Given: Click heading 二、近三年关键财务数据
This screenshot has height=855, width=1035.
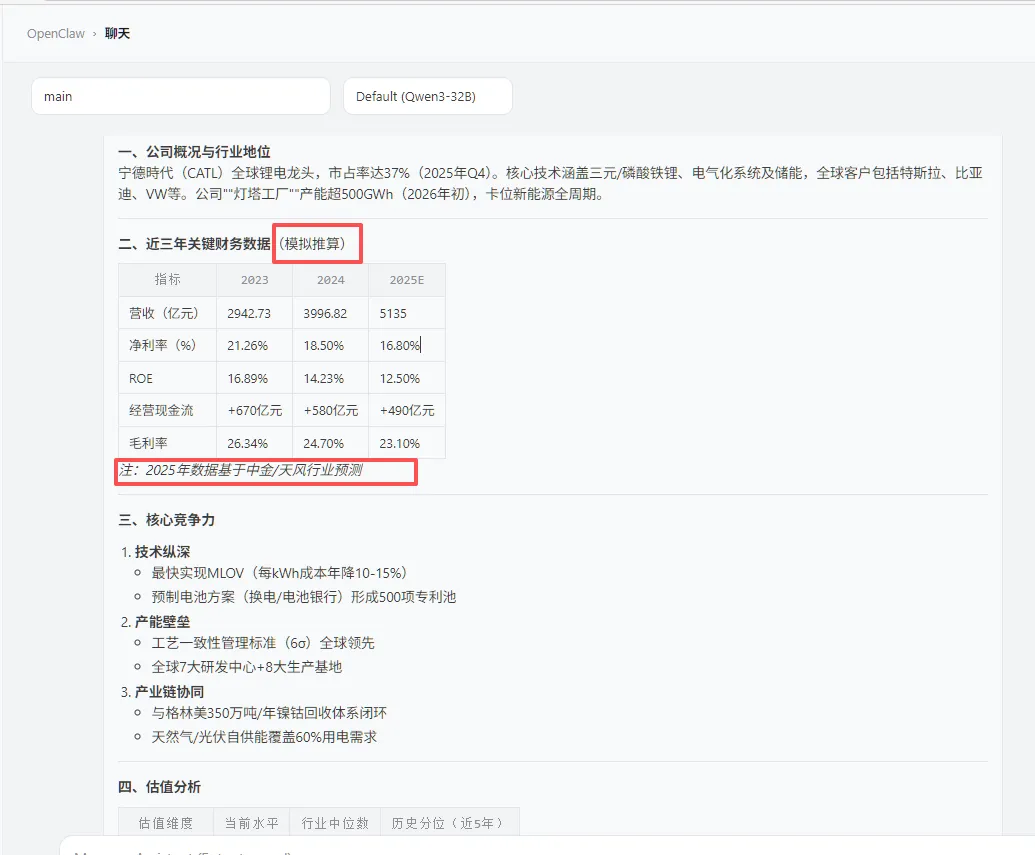Looking at the screenshot, I should point(195,244).
